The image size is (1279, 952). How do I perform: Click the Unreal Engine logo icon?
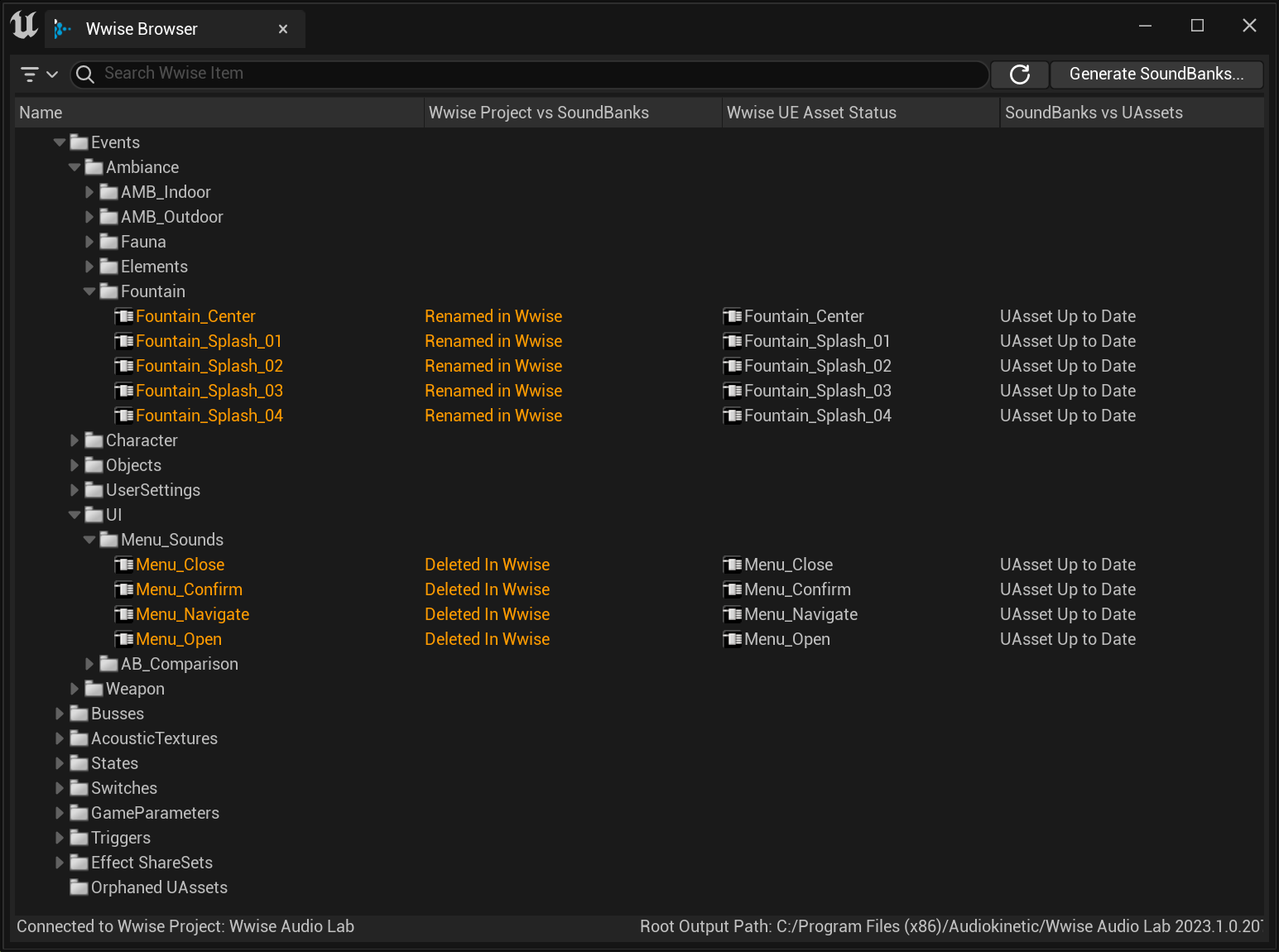pyautogui.click(x=24, y=26)
